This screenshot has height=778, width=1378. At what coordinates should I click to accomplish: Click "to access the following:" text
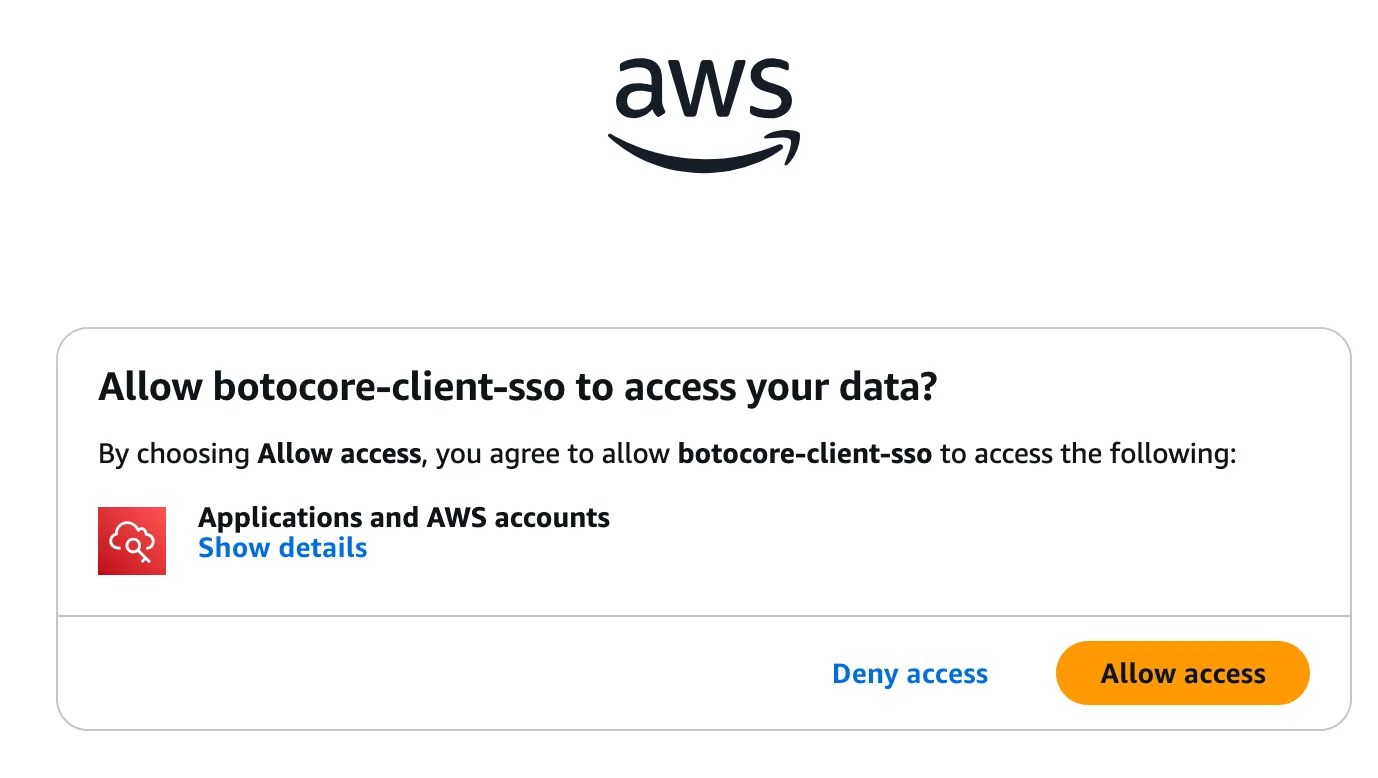point(1089,454)
